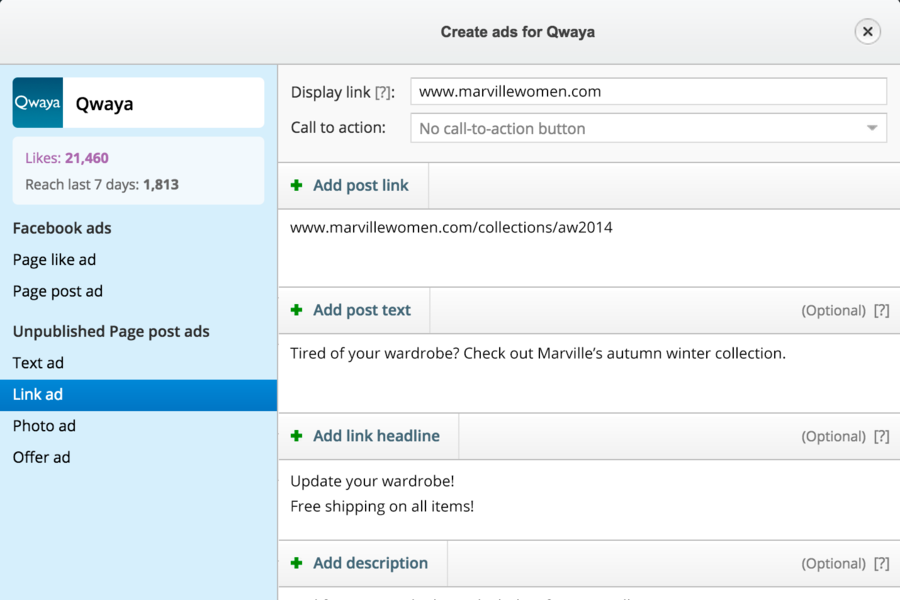Image resolution: width=900 pixels, height=600 pixels.
Task: Select Page like ad in sidebar
Action: (55, 260)
